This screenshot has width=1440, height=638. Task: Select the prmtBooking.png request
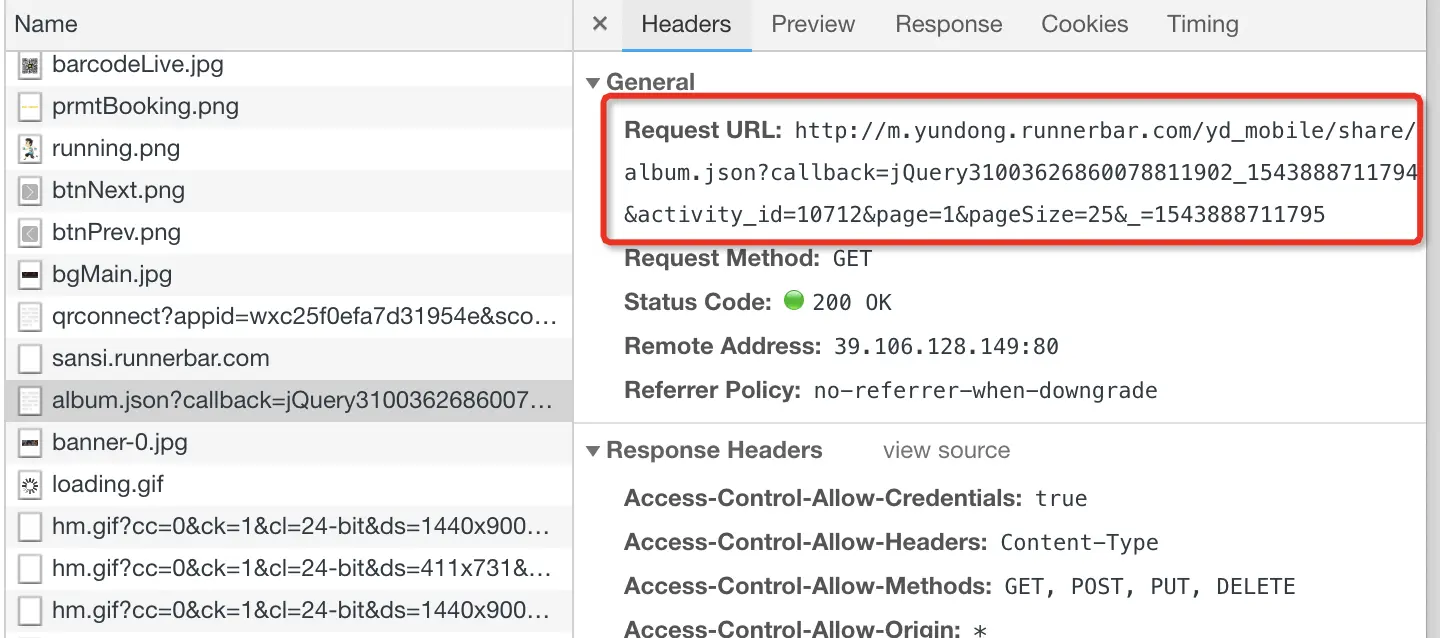[x=288, y=107]
